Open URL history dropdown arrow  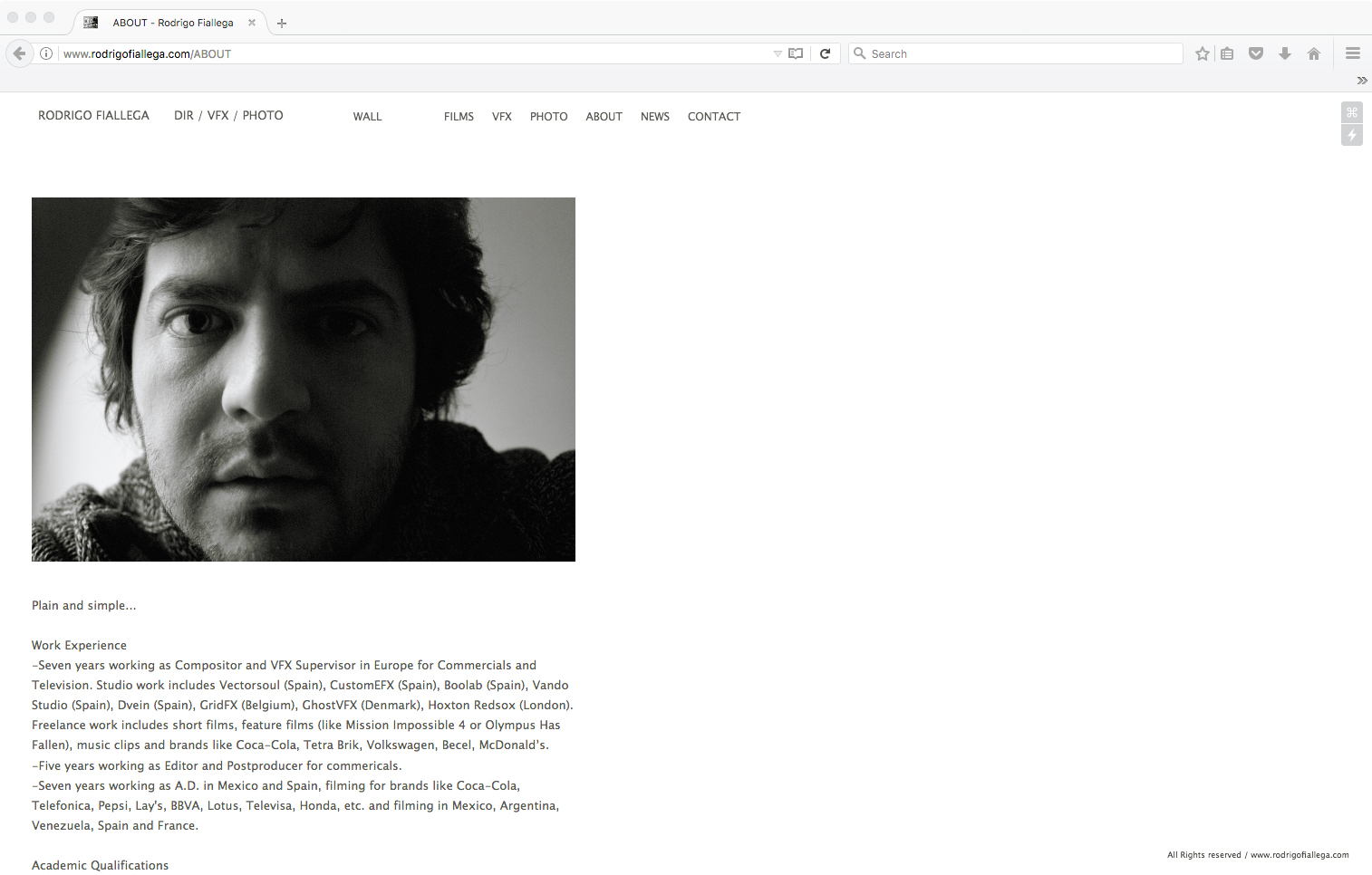coord(778,53)
